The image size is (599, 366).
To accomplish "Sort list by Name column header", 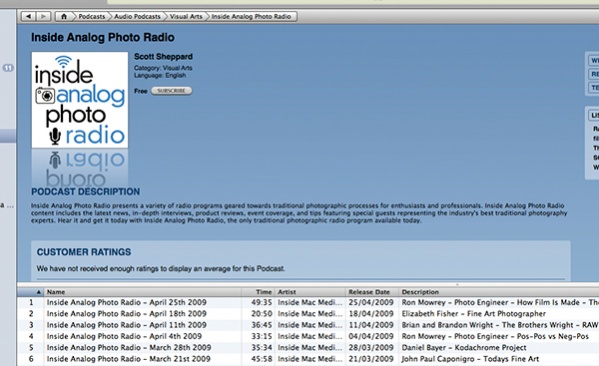I will tap(143, 292).
